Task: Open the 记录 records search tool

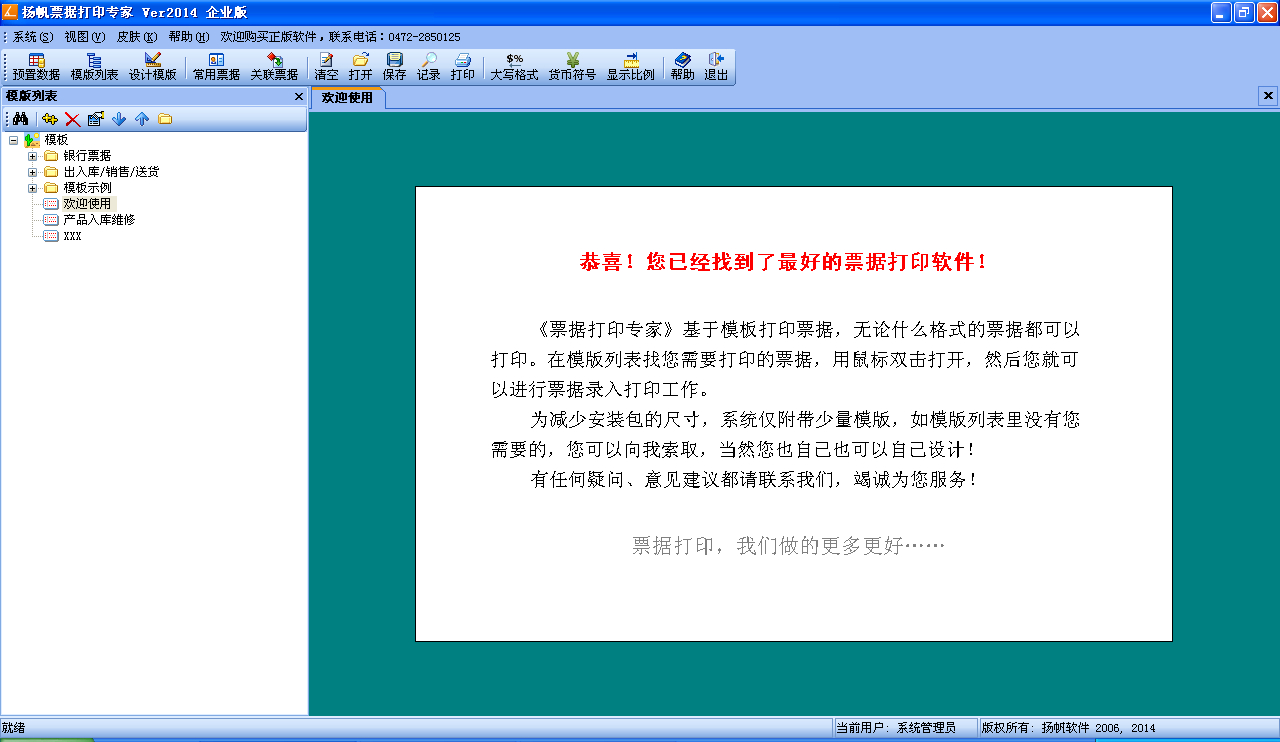Action: coord(428,67)
